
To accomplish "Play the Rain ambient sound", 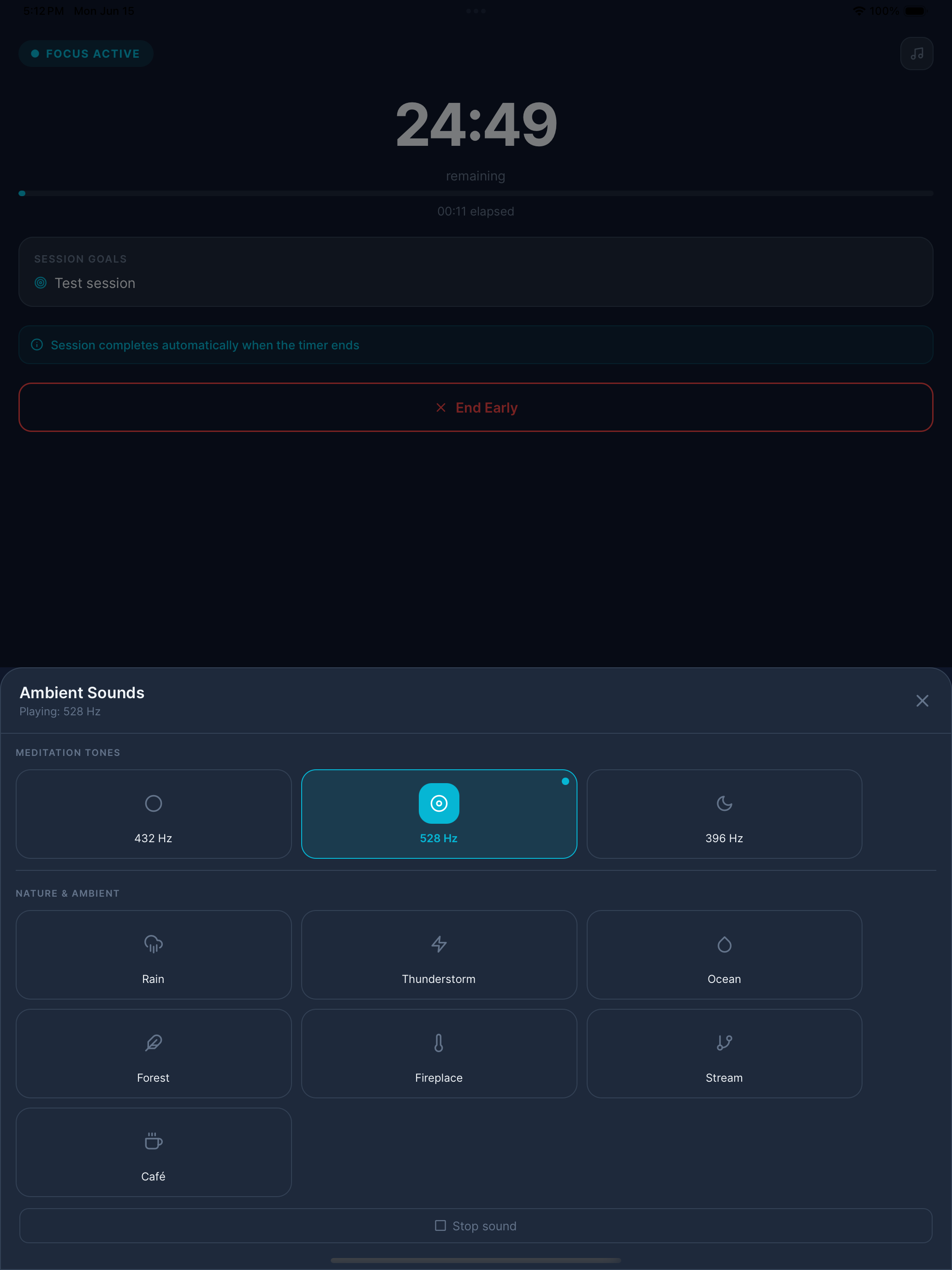I will pyautogui.click(x=153, y=954).
